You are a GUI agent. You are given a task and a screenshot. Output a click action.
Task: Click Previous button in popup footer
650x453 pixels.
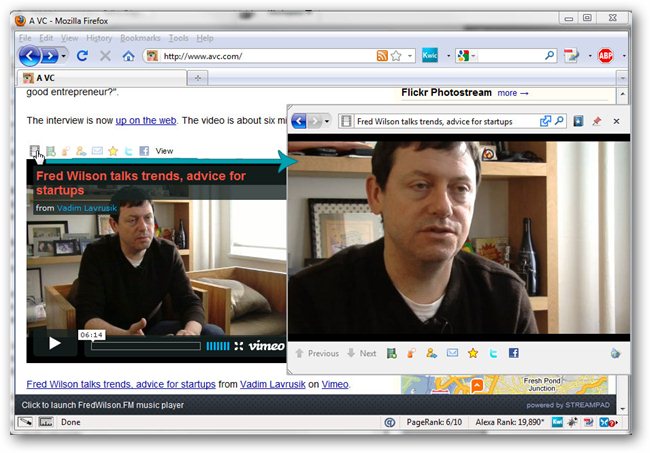point(317,354)
